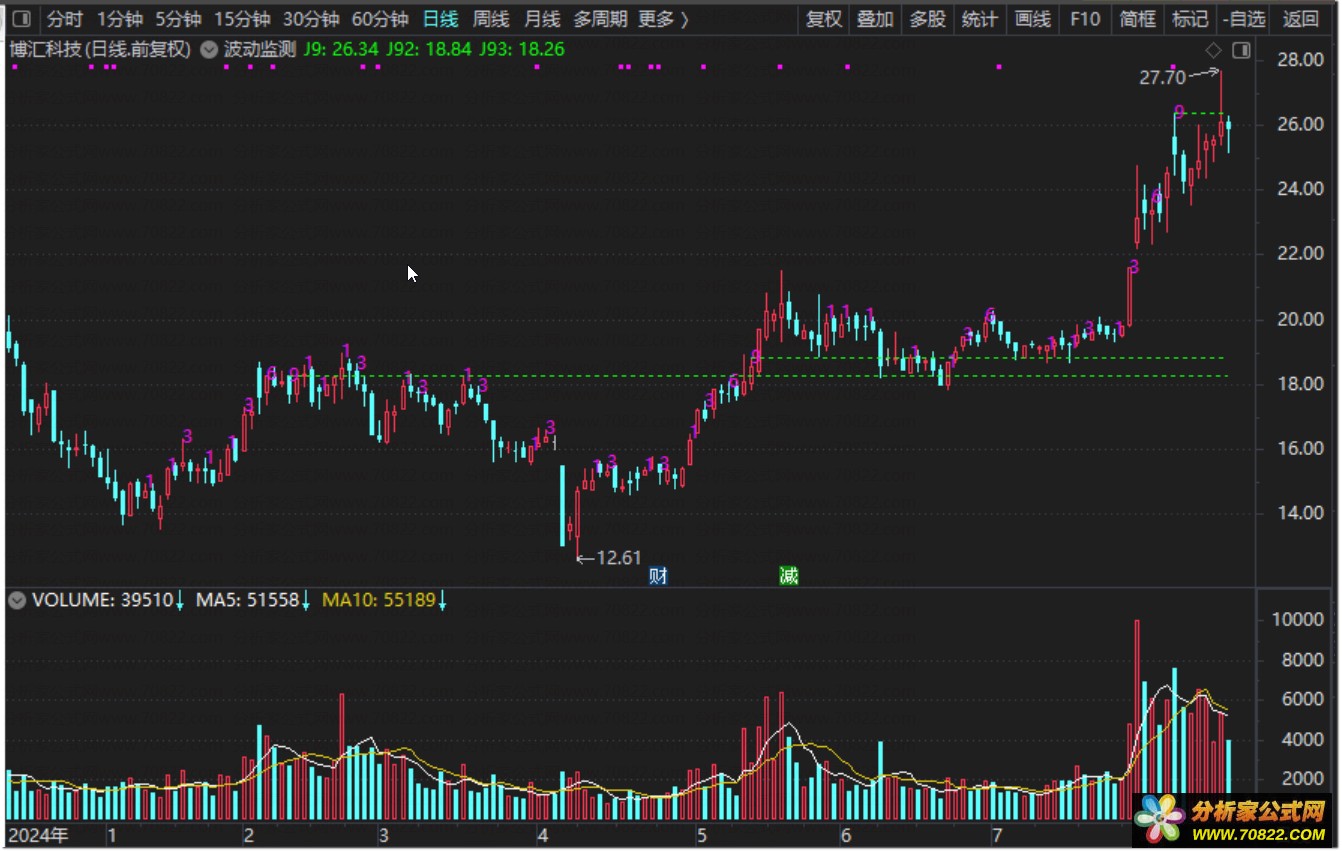This screenshot has width=1342, height=851.
Task: Open the 多股 multi-stock view
Action: coord(927,19)
